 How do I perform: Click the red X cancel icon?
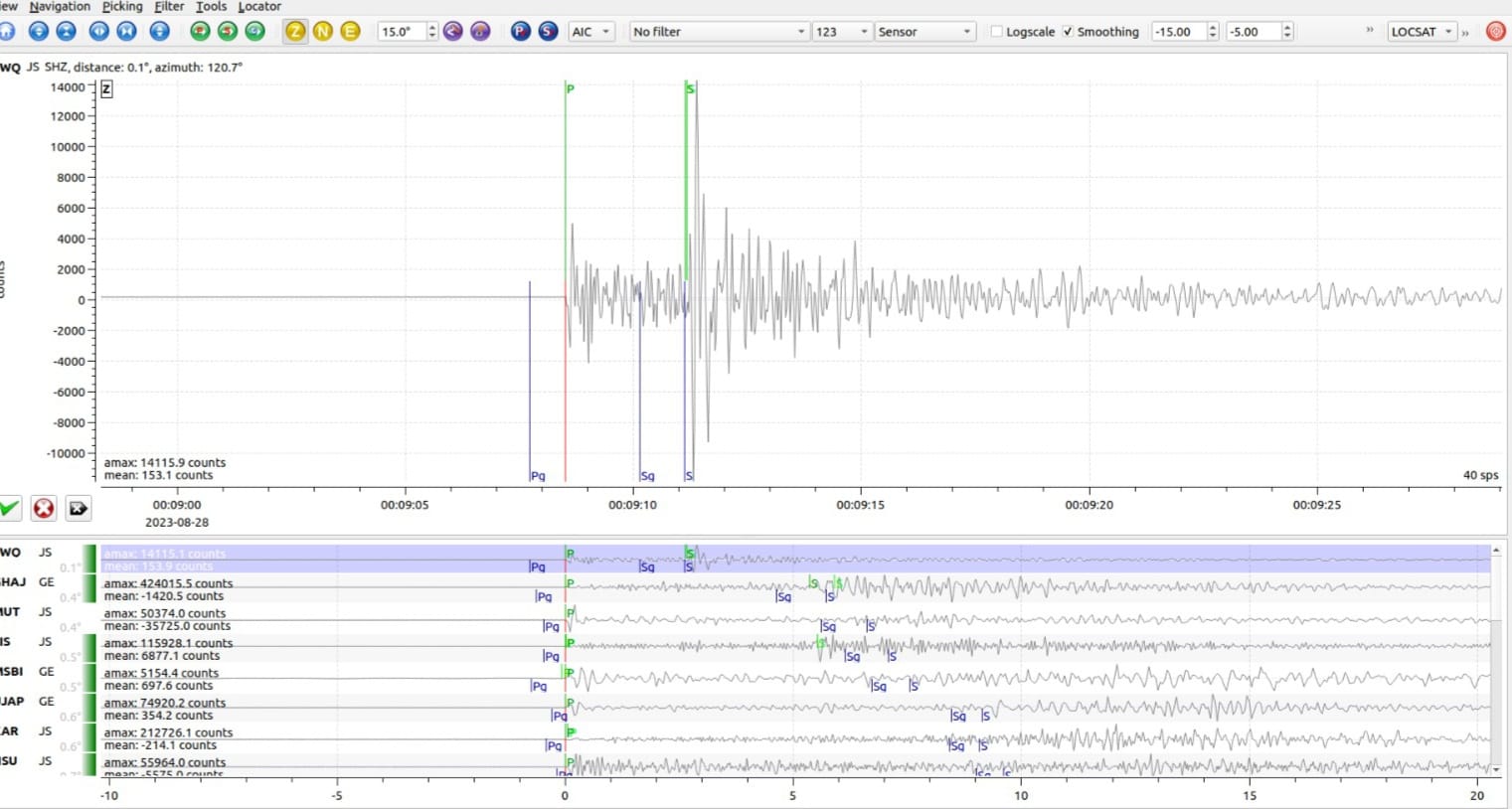44,509
